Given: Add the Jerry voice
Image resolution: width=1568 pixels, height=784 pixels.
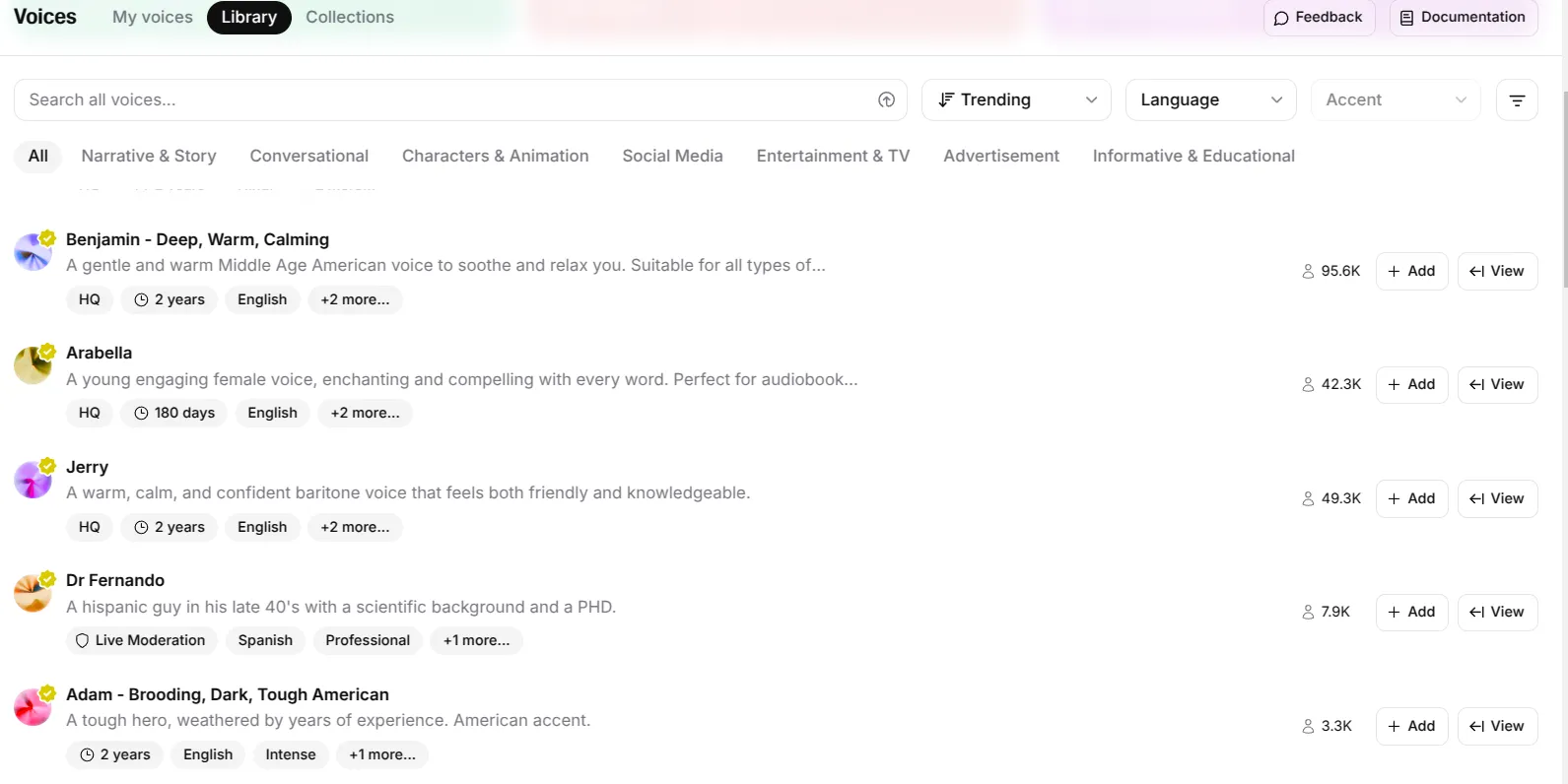Looking at the screenshot, I should pyautogui.click(x=1411, y=498).
